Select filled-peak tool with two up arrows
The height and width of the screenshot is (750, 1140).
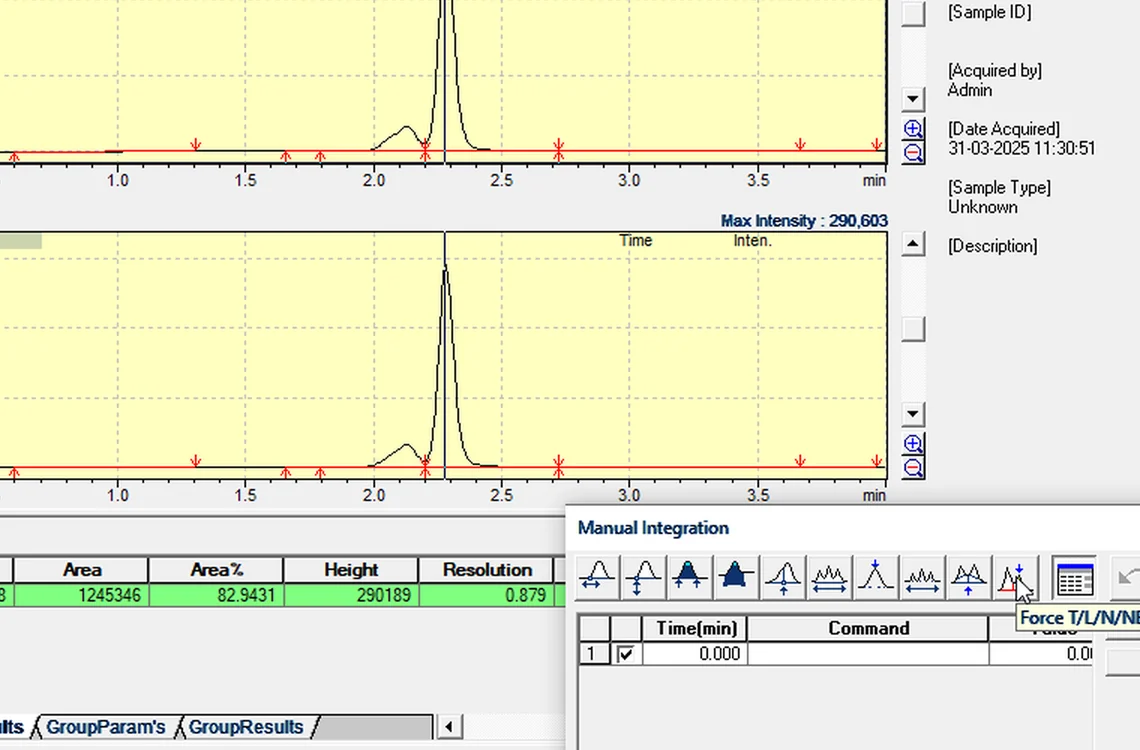[689, 578]
